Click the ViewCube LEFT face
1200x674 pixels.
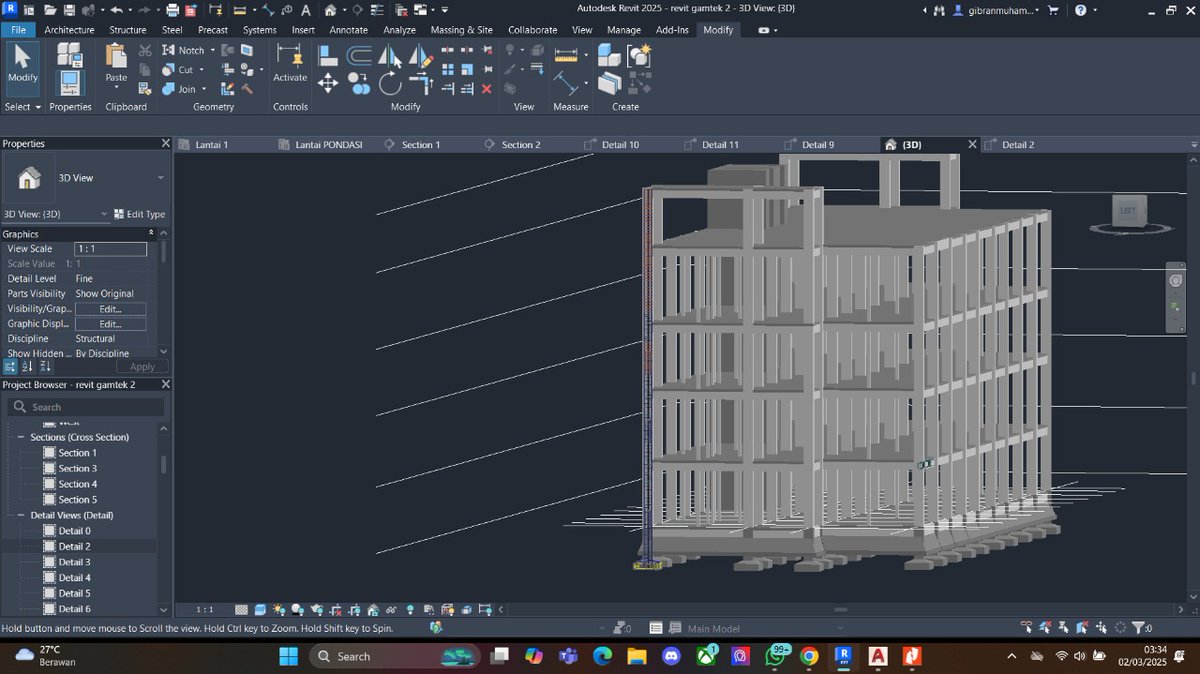pos(1127,210)
